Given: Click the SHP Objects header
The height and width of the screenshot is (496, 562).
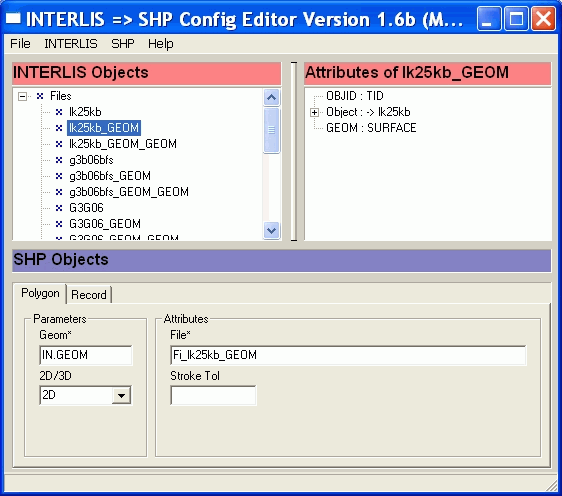Looking at the screenshot, I should 281,261.
